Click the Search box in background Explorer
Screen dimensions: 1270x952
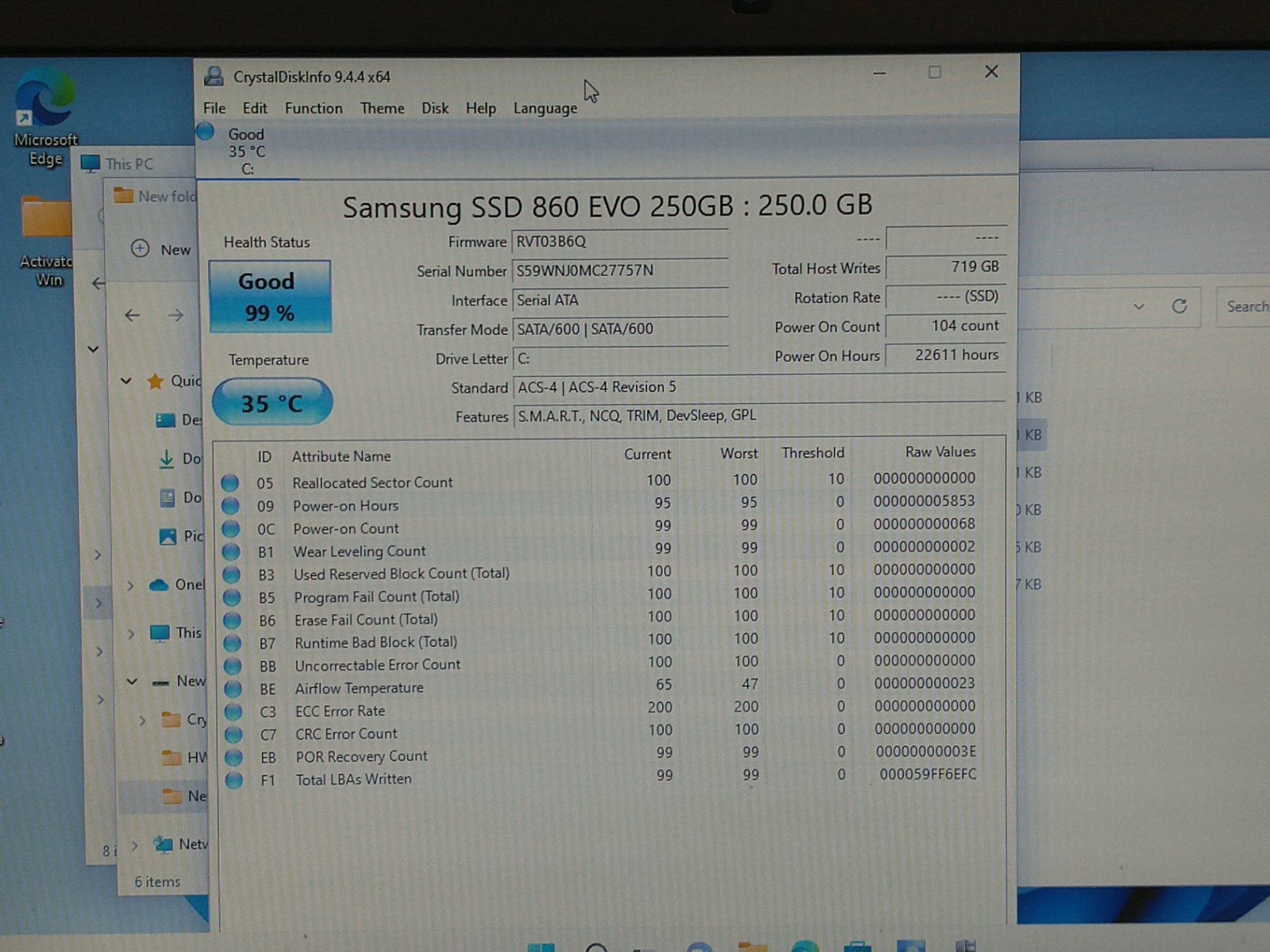pos(1243,307)
